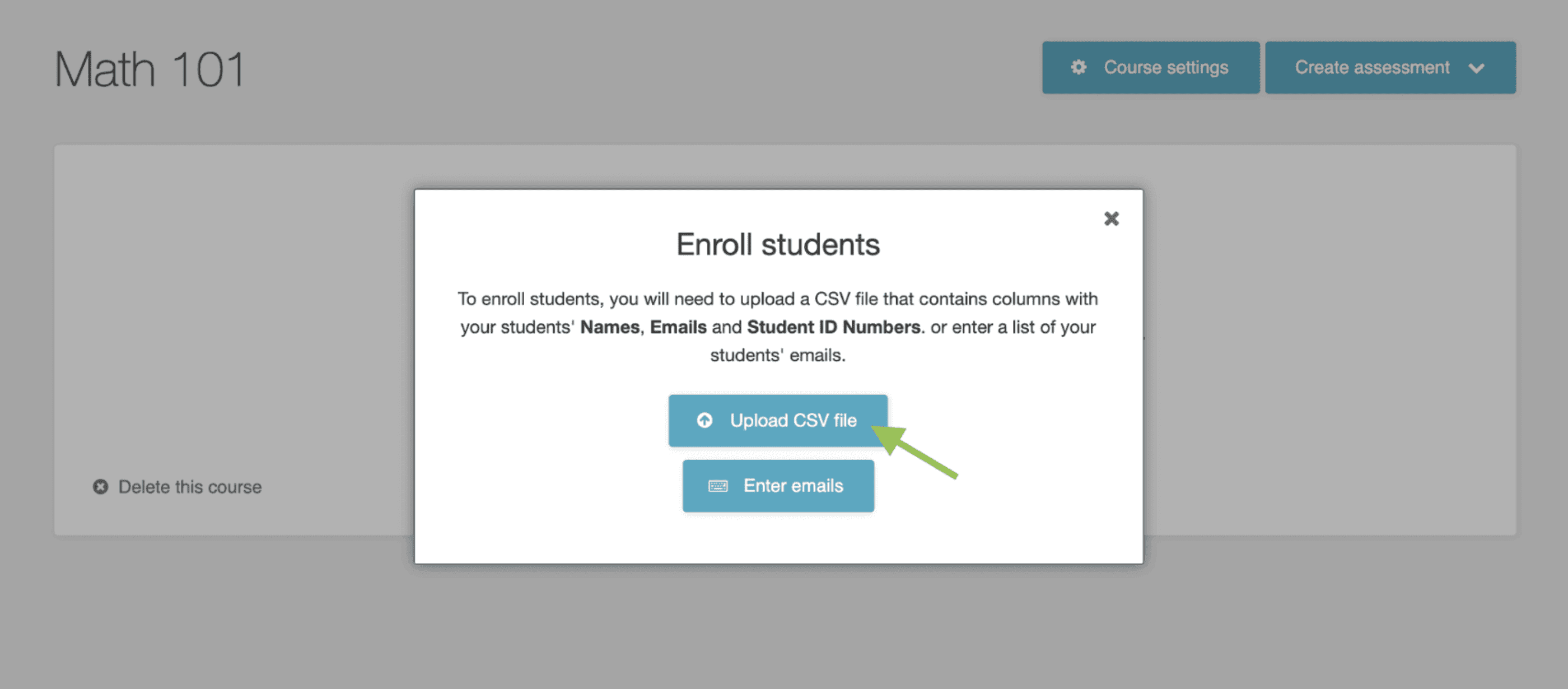The image size is (1568, 689).
Task: Click the Delete this course link
Action: click(x=189, y=487)
